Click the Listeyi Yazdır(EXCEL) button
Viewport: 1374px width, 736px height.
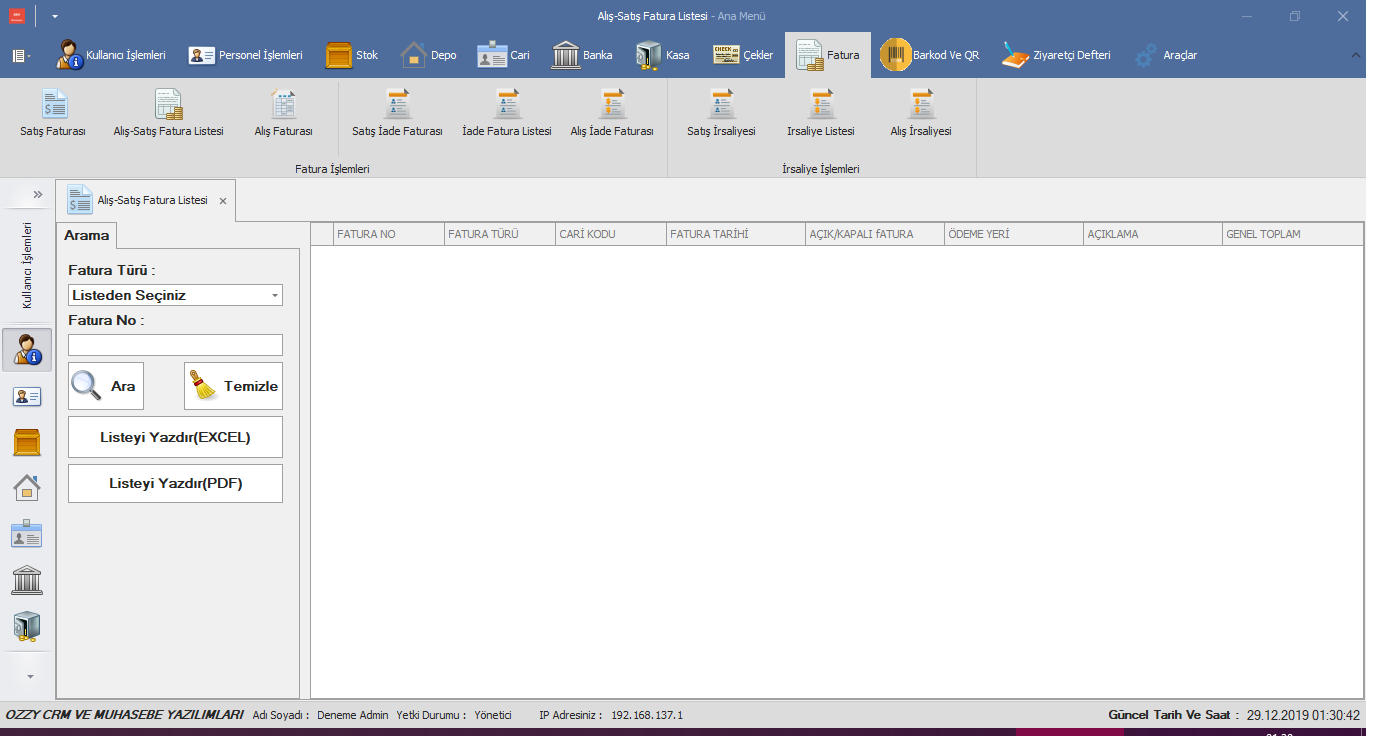point(175,437)
